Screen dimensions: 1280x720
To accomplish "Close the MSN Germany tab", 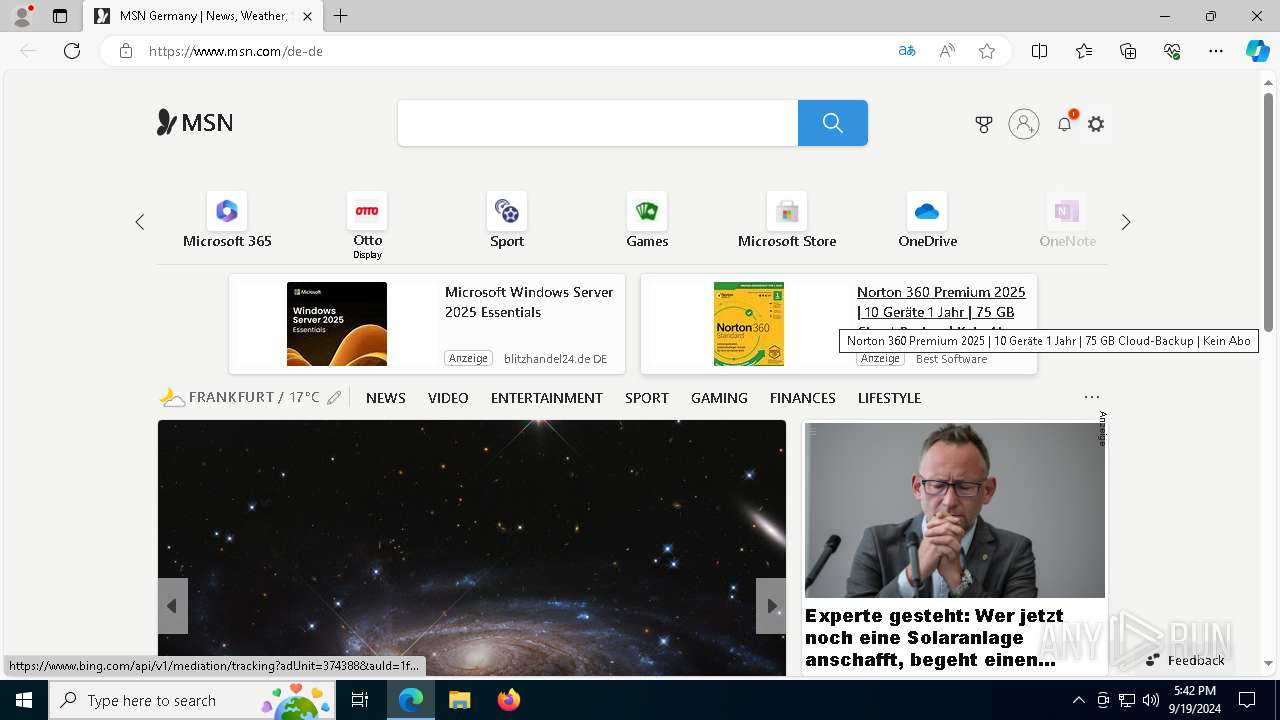I will point(307,16).
